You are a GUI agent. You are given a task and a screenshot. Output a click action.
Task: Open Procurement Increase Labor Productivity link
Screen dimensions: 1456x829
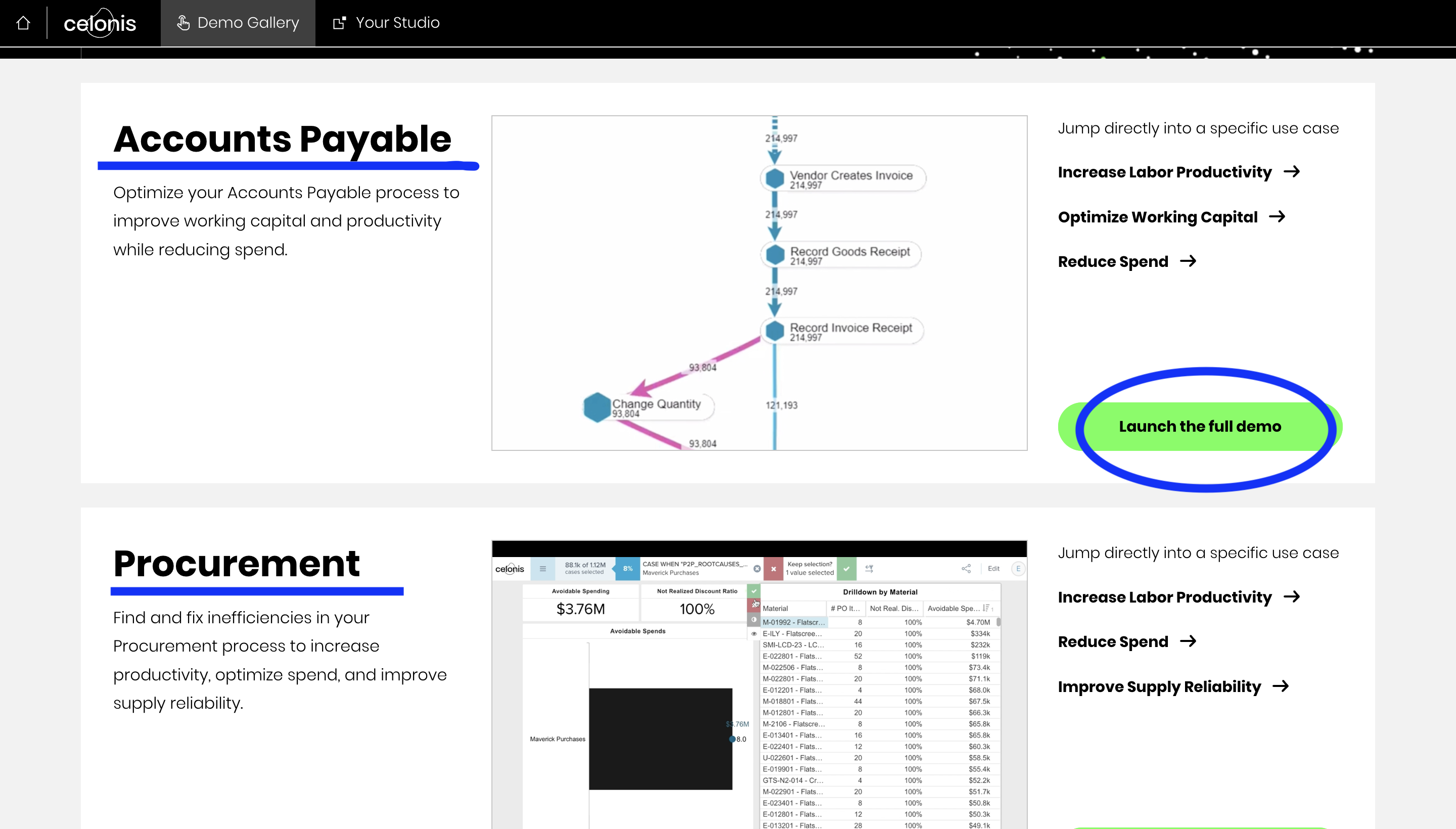(1164, 596)
